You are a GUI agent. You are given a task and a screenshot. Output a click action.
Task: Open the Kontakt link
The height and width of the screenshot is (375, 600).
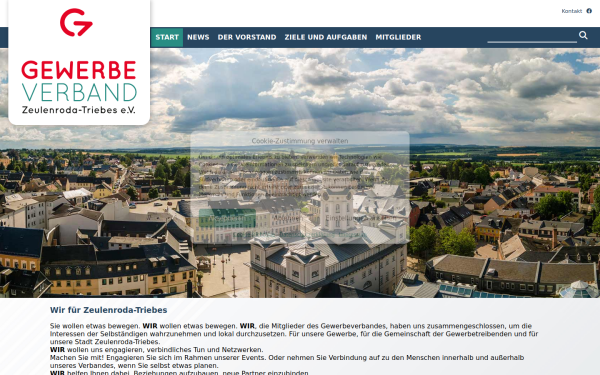point(571,11)
